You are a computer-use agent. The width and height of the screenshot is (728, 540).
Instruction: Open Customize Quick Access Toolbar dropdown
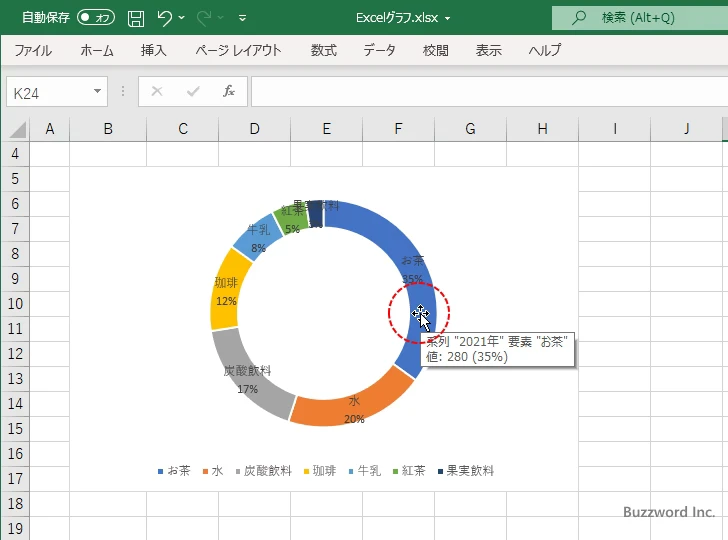(242, 18)
